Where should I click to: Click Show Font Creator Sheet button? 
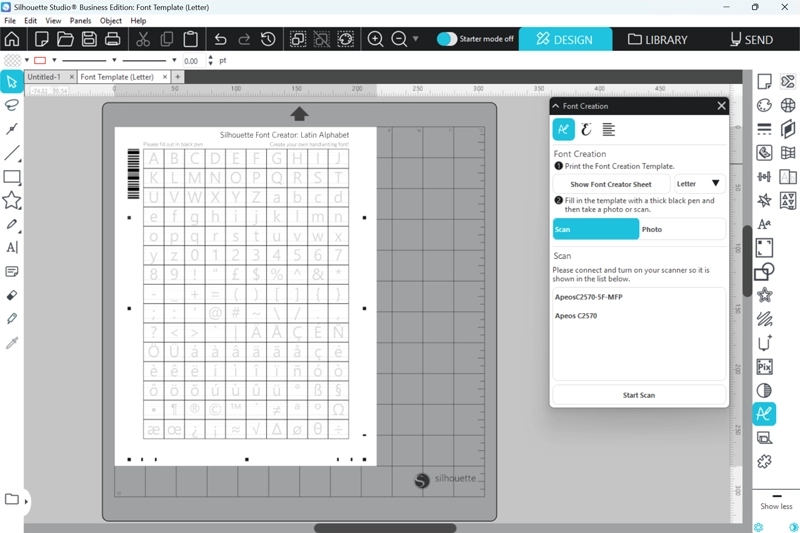(x=611, y=184)
